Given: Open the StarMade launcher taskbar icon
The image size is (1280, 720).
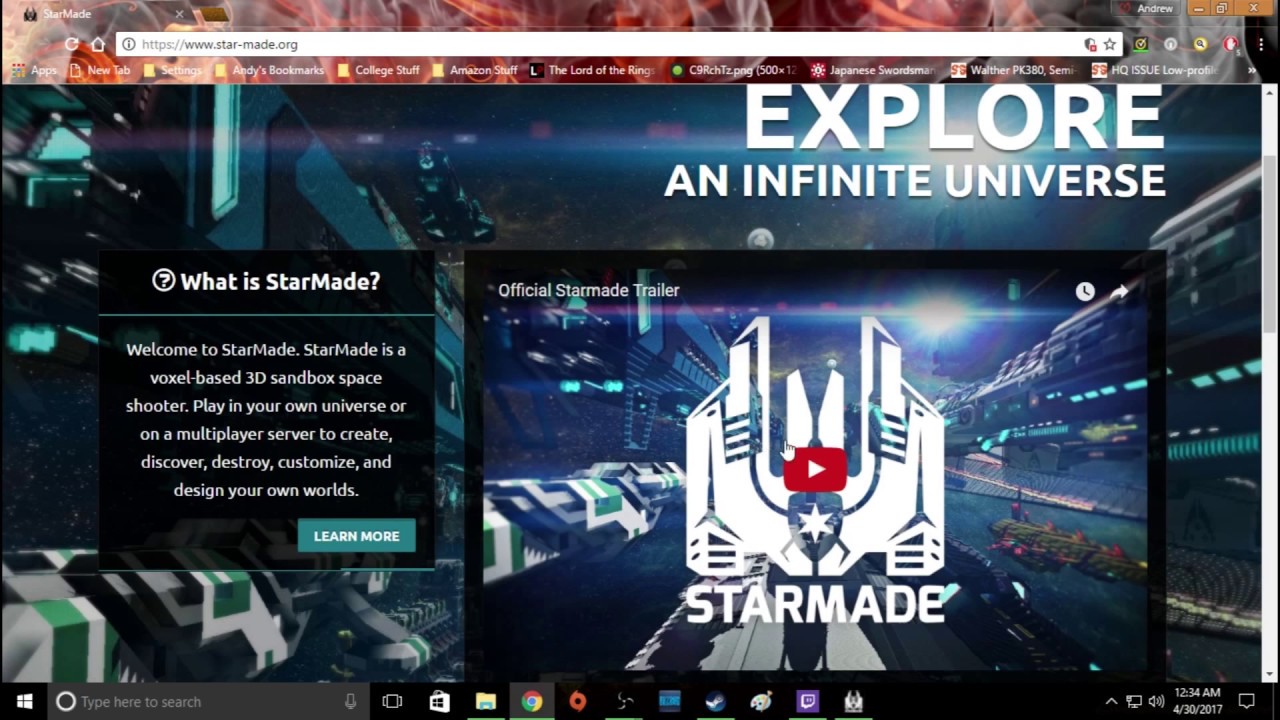Looking at the screenshot, I should (853, 701).
